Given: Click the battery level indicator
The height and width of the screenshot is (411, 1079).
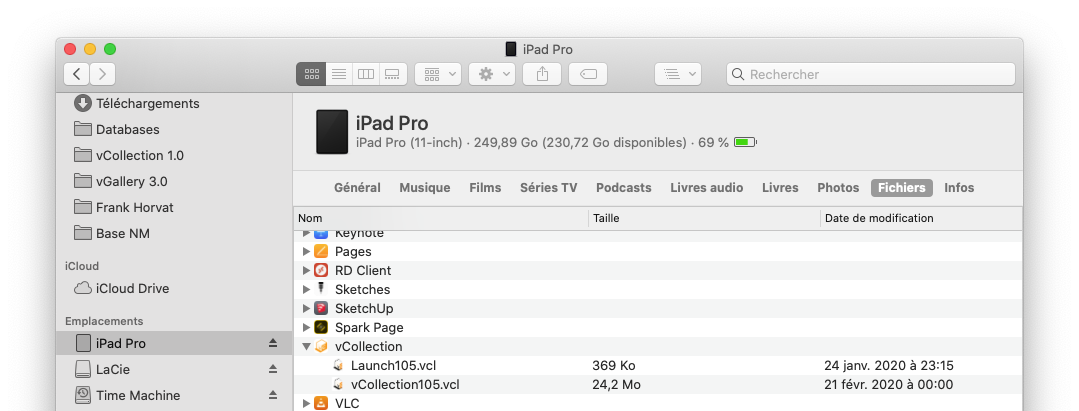Looking at the screenshot, I should pyautogui.click(x=745, y=143).
